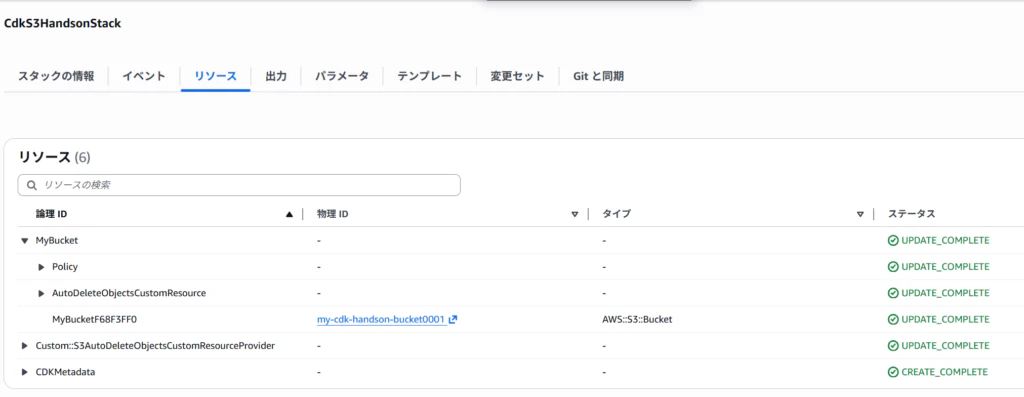Click the status check icon for MyBucket

893,240
